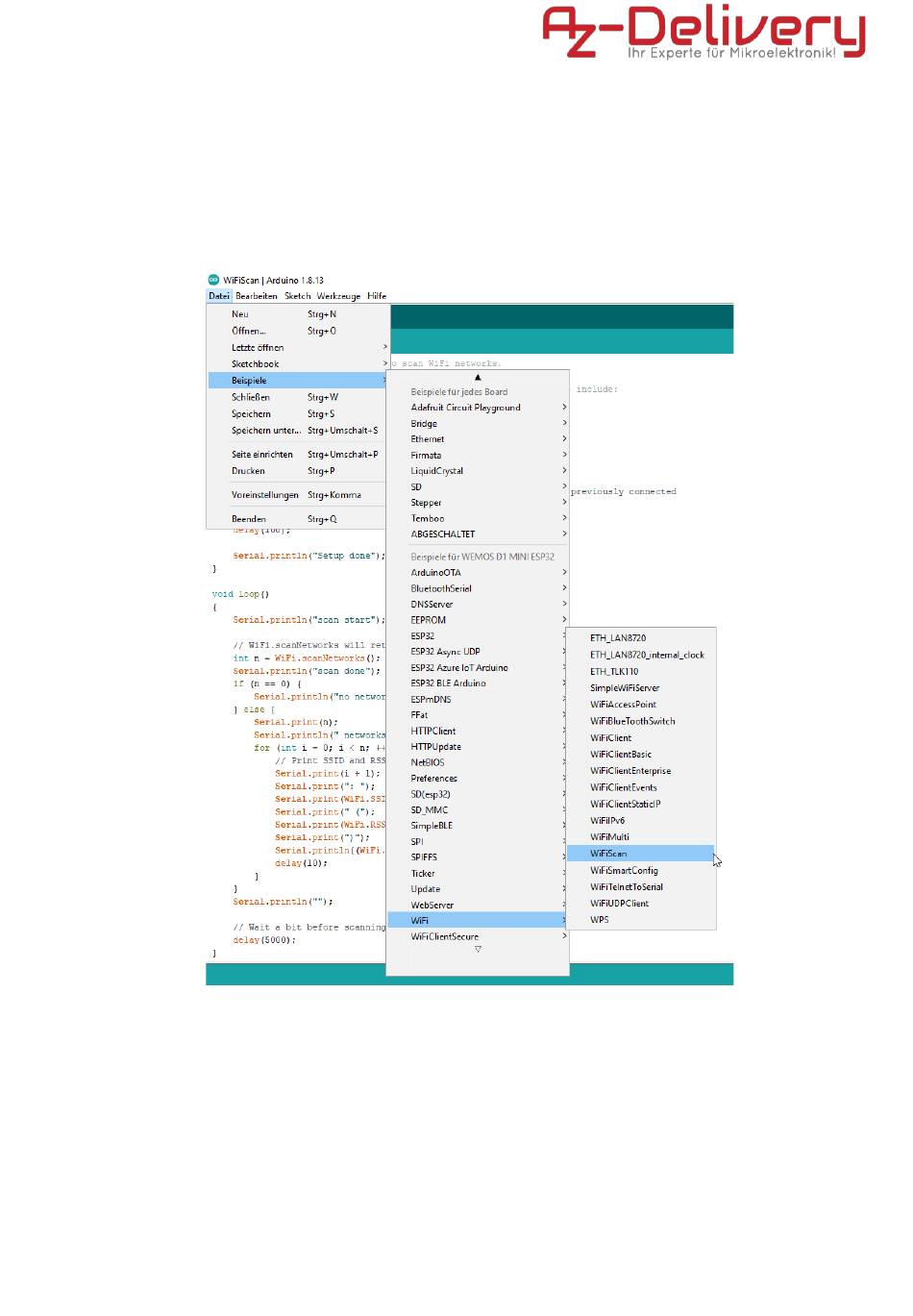Open Voreinstellungen
The height and width of the screenshot is (1316, 913).
pyautogui.click(x=298, y=495)
